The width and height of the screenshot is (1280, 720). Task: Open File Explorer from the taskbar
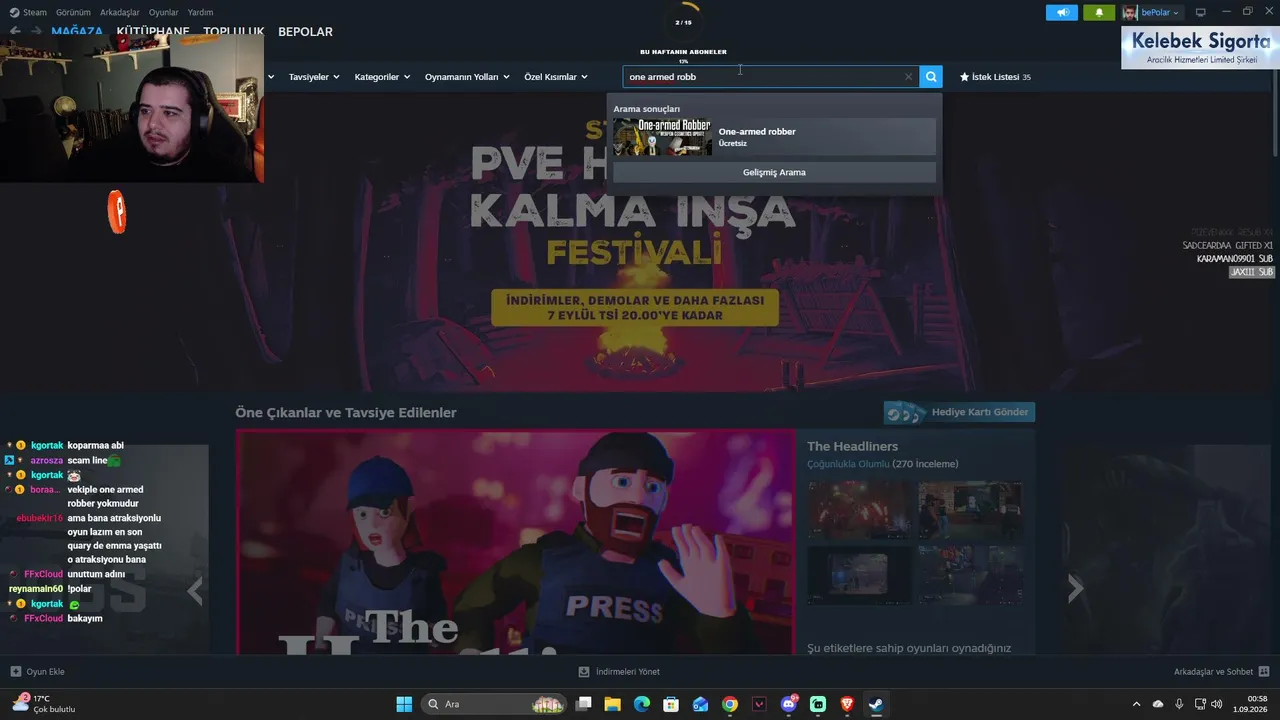pos(612,704)
